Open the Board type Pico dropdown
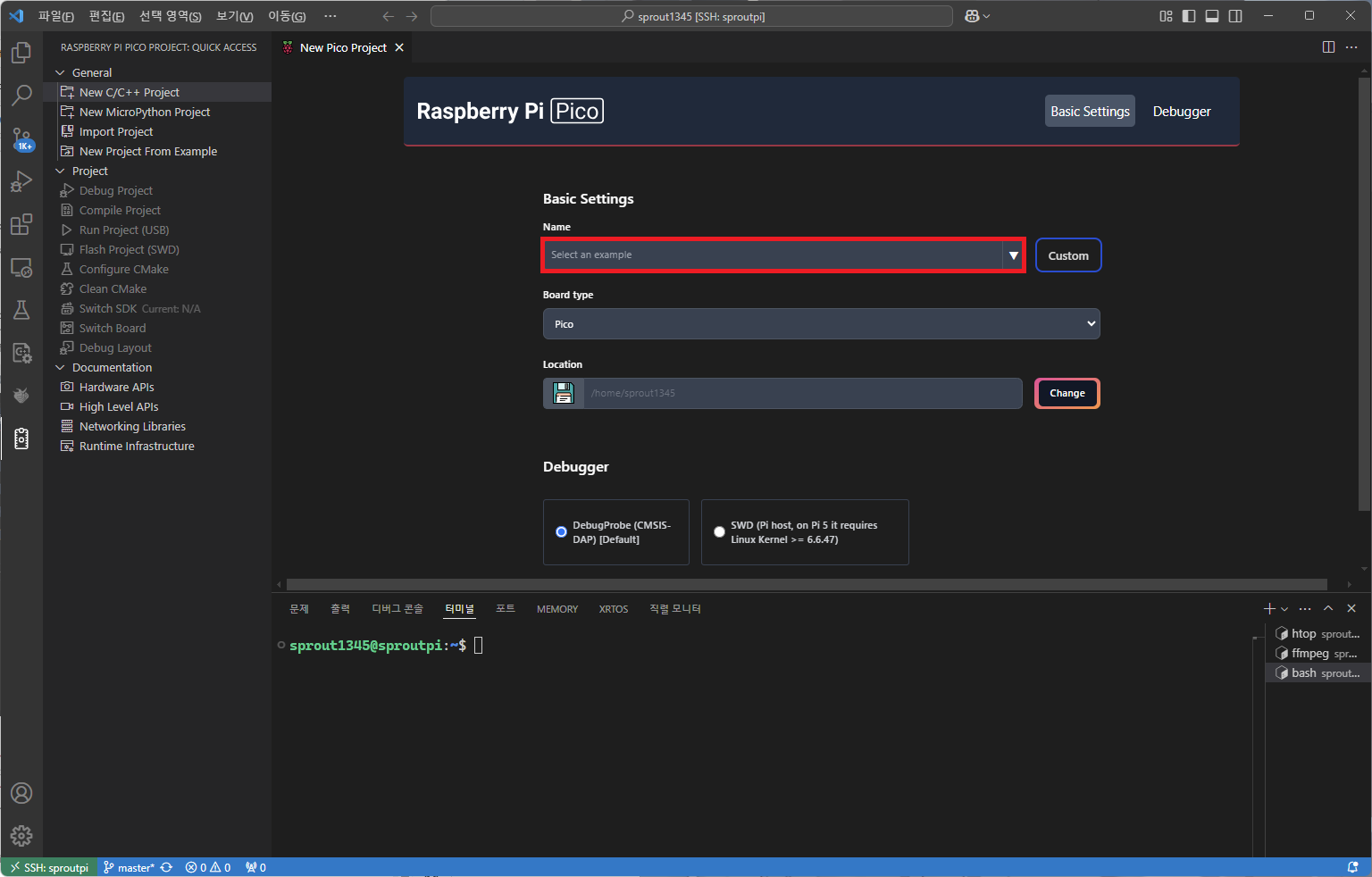The height and width of the screenshot is (877, 1372). pos(821,323)
